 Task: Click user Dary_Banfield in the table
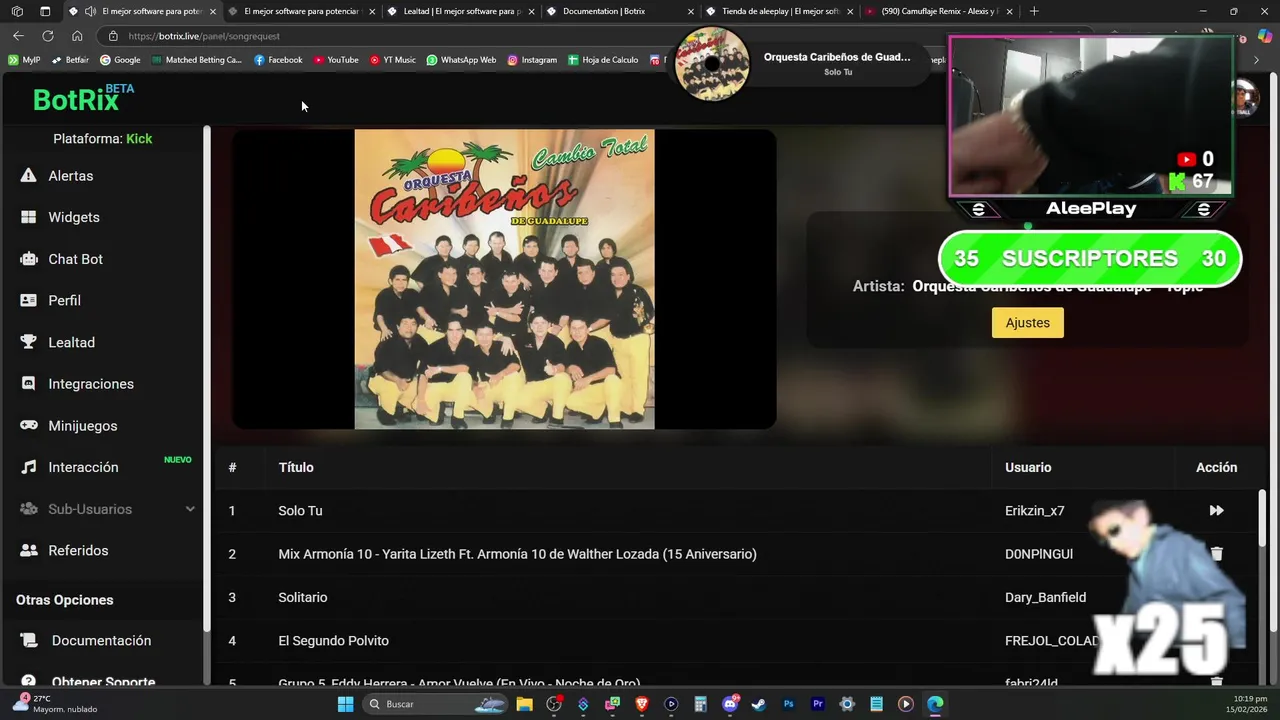tap(1045, 597)
